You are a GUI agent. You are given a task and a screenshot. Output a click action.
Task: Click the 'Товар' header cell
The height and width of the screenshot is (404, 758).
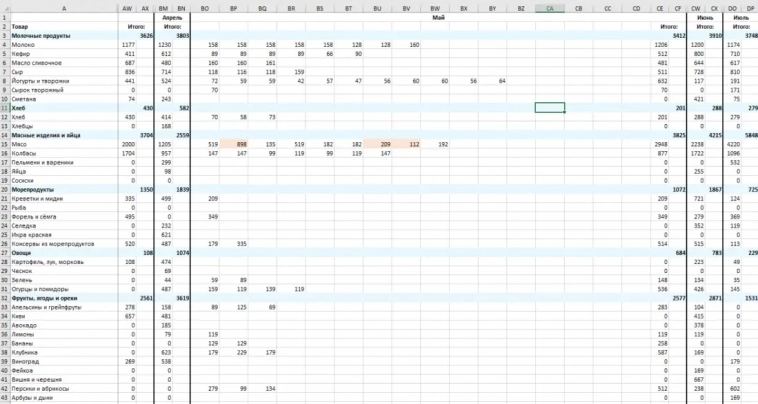(64, 27)
